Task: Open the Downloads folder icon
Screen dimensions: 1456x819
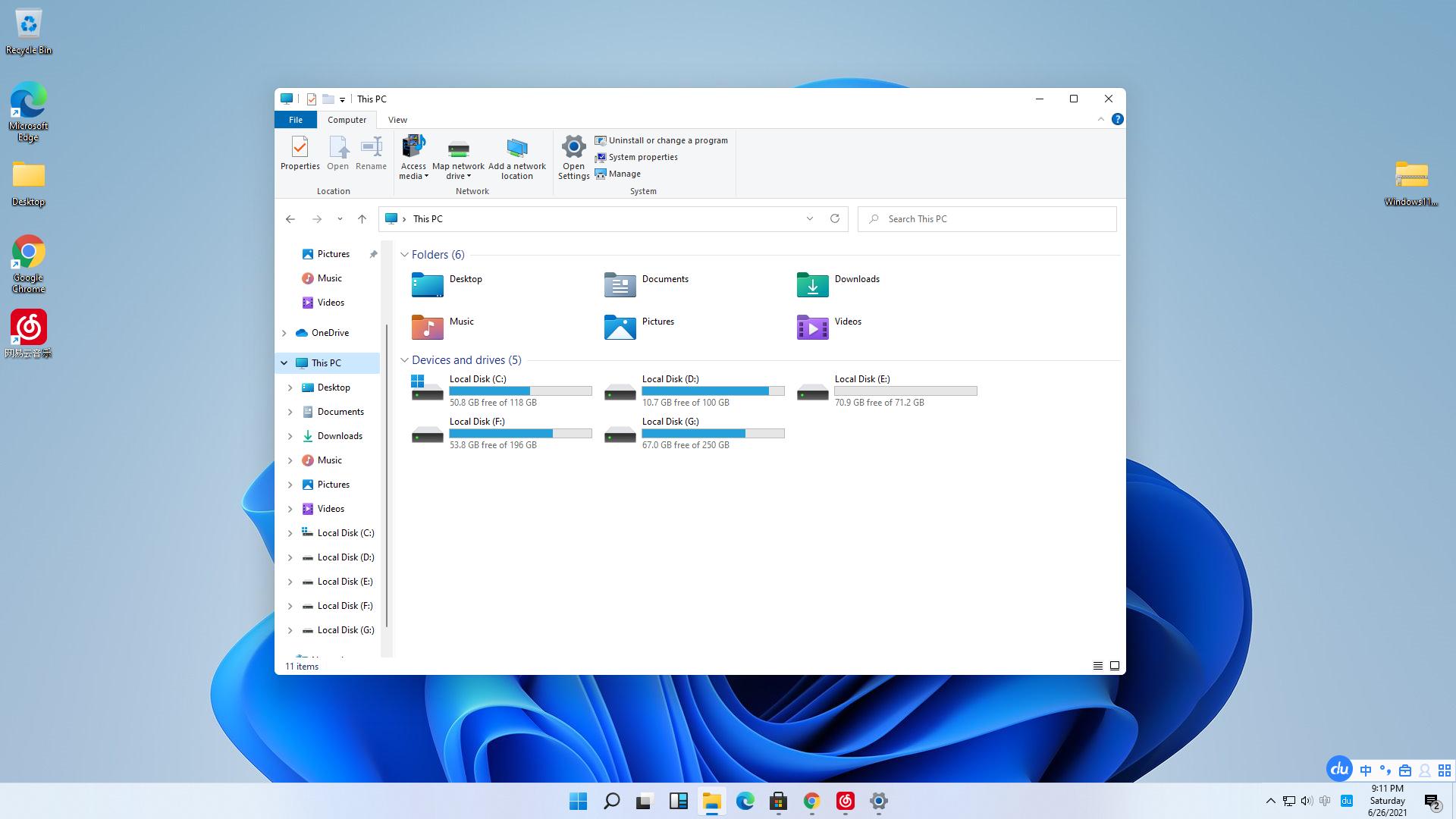Action: click(x=811, y=284)
